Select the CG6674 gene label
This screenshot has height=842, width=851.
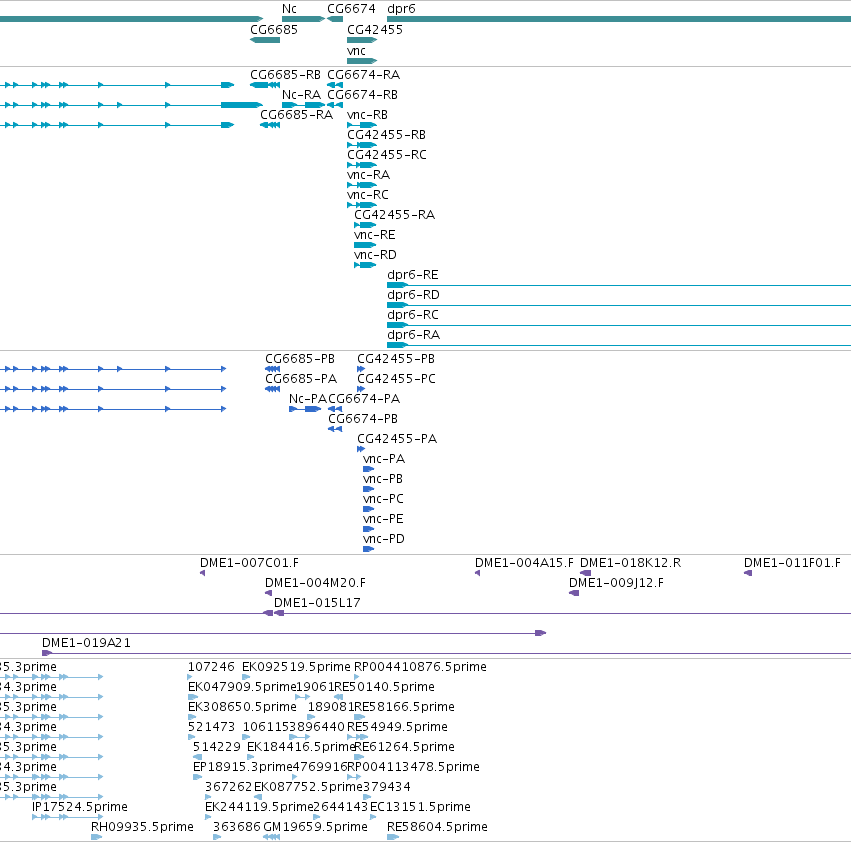[x=351, y=9]
